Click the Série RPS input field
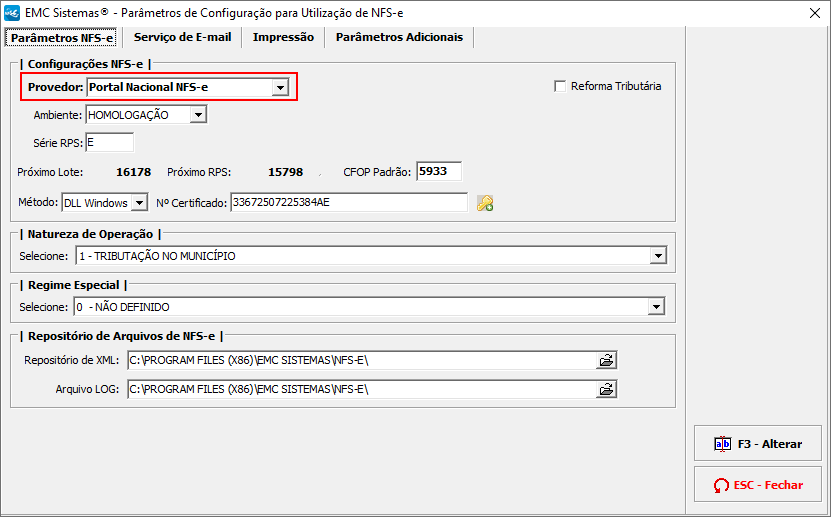Viewport: 831px width, 517px height. [110, 143]
